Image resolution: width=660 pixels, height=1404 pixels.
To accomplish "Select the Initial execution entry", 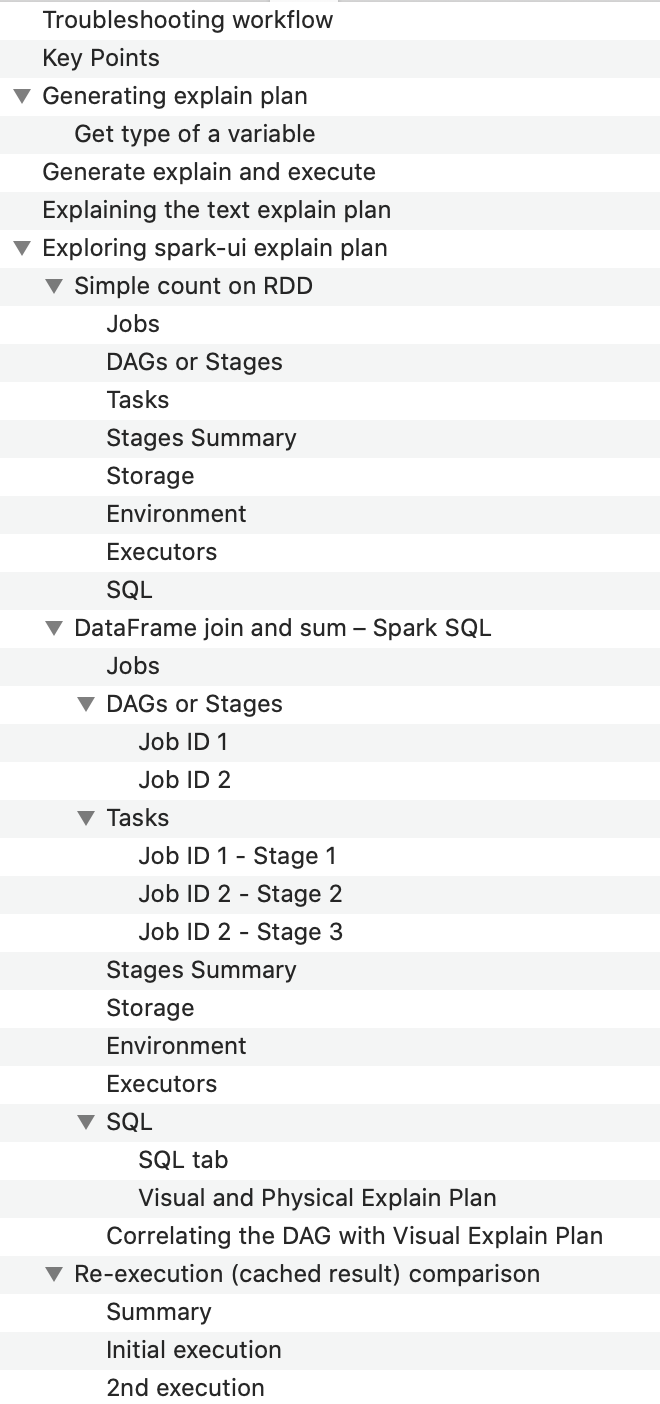I will 193,1350.
